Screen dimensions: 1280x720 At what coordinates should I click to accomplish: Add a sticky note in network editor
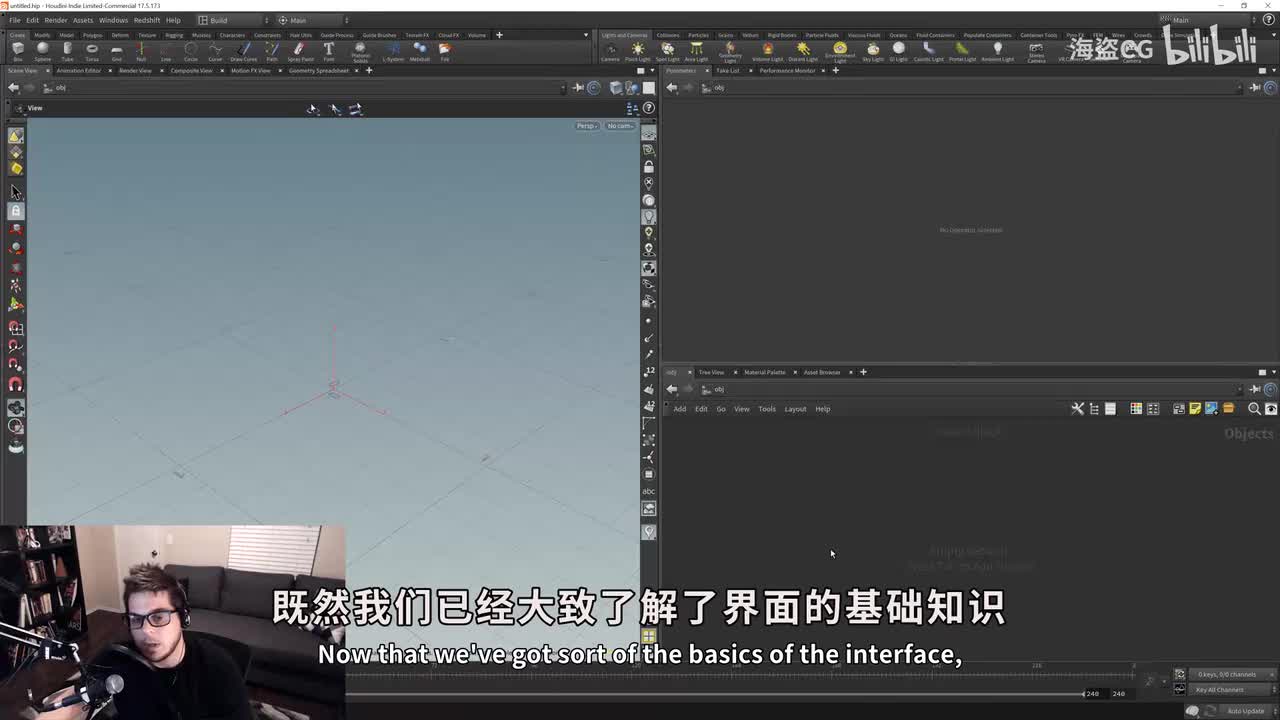pos(1195,408)
